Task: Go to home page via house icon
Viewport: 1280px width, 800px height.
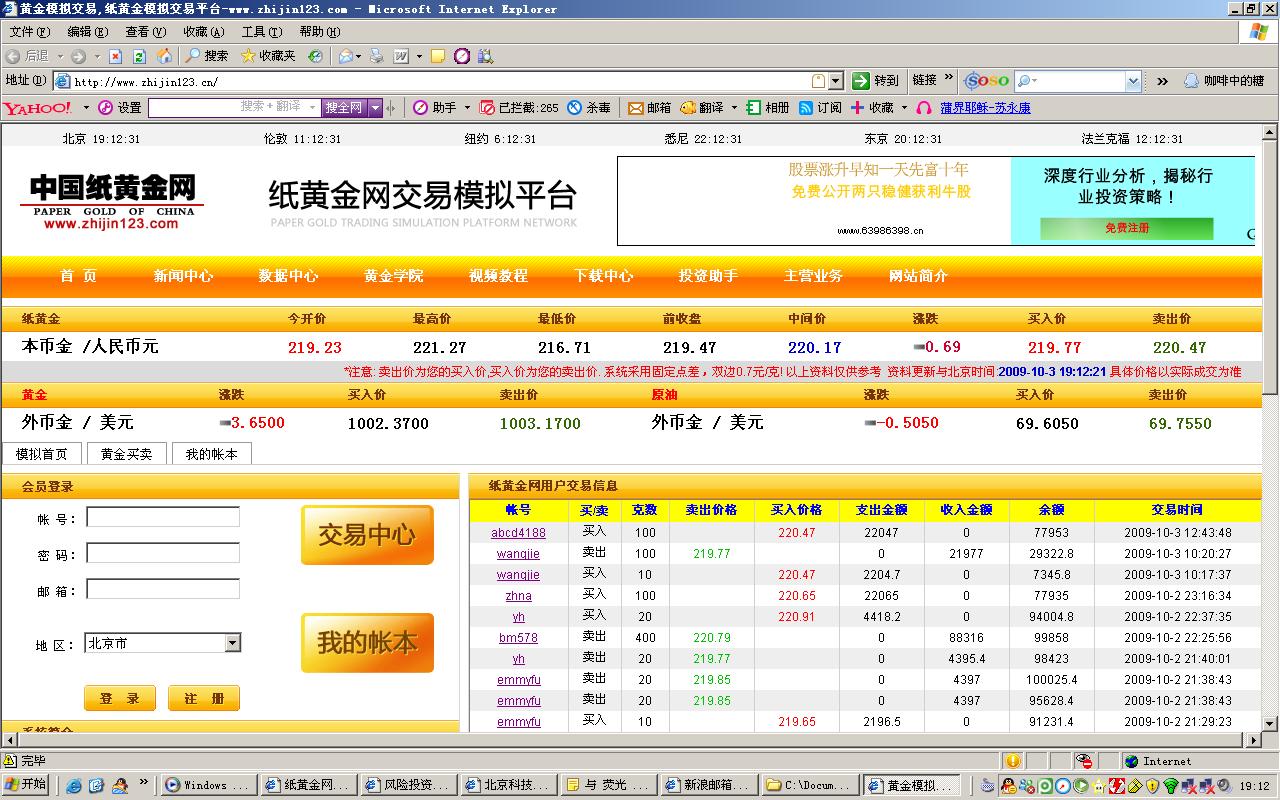Action: click(164, 56)
